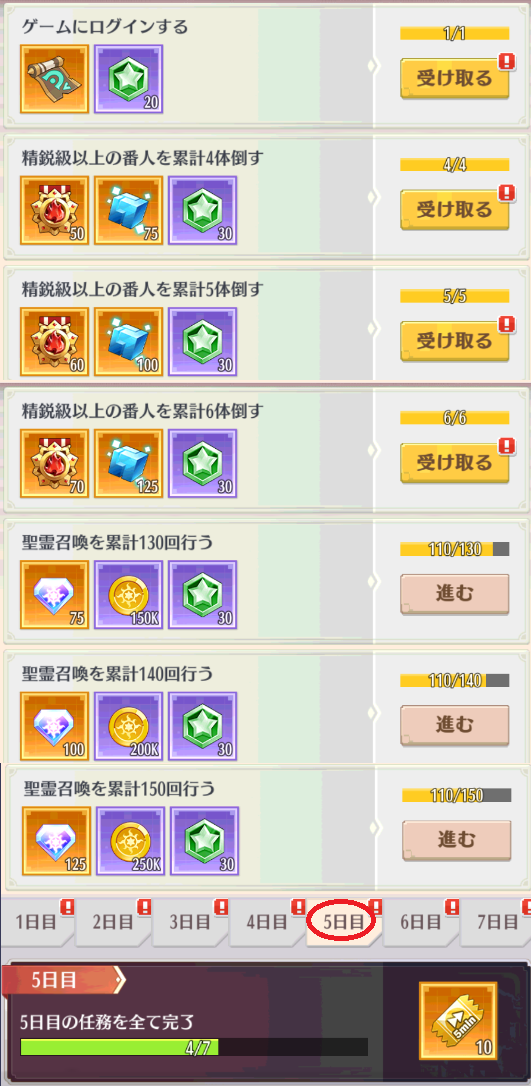Click the green 4/7 completion progress bar
Screen dimensions: 531x1086
point(194,1047)
